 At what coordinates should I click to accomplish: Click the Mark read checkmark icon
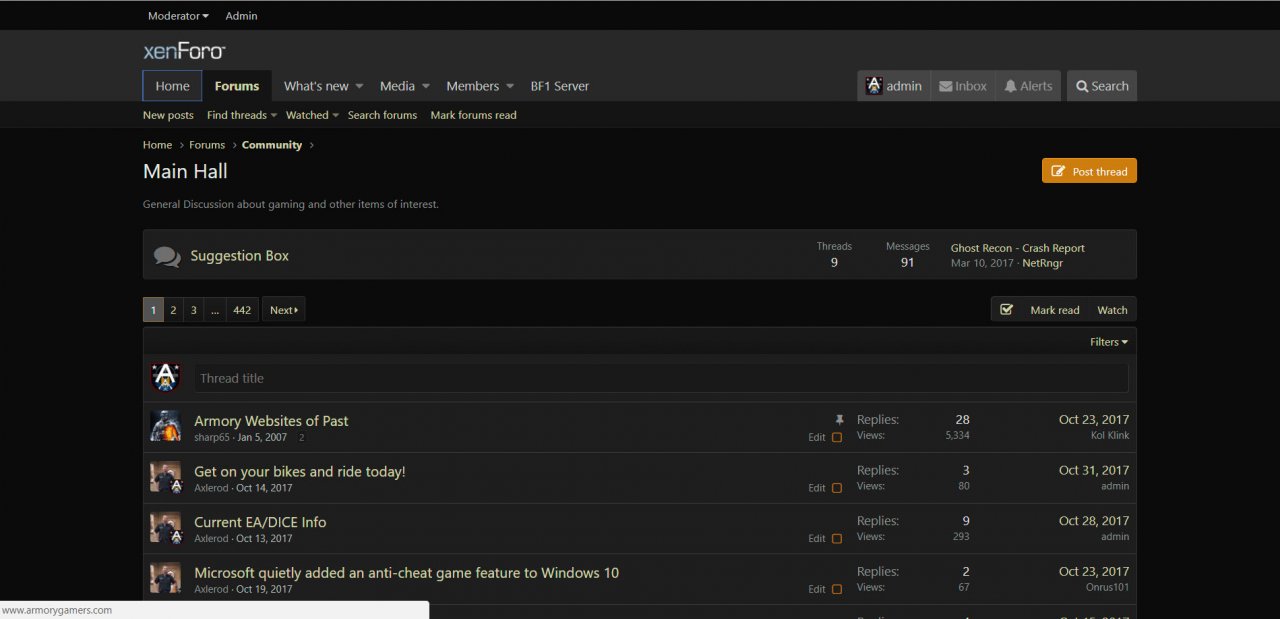click(1007, 310)
